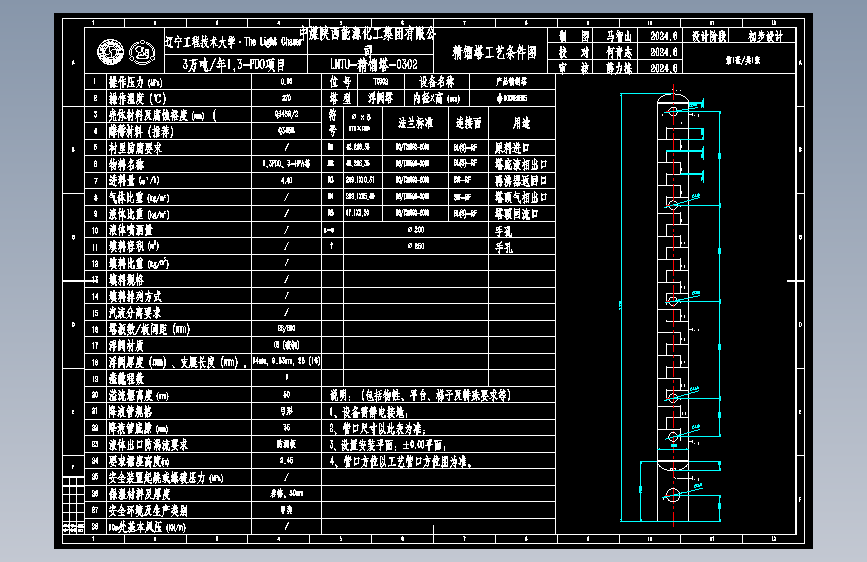This screenshot has height=562, width=867.
Task: Select the '浮阀塔' tower type value
Action: point(381,98)
